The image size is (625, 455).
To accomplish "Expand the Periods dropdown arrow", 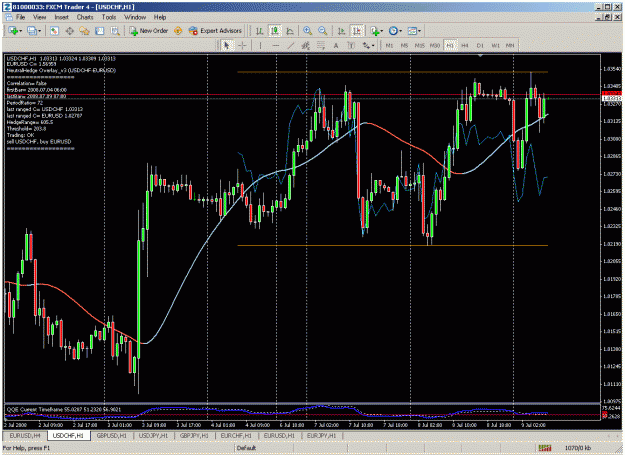I will [x=400, y=31].
